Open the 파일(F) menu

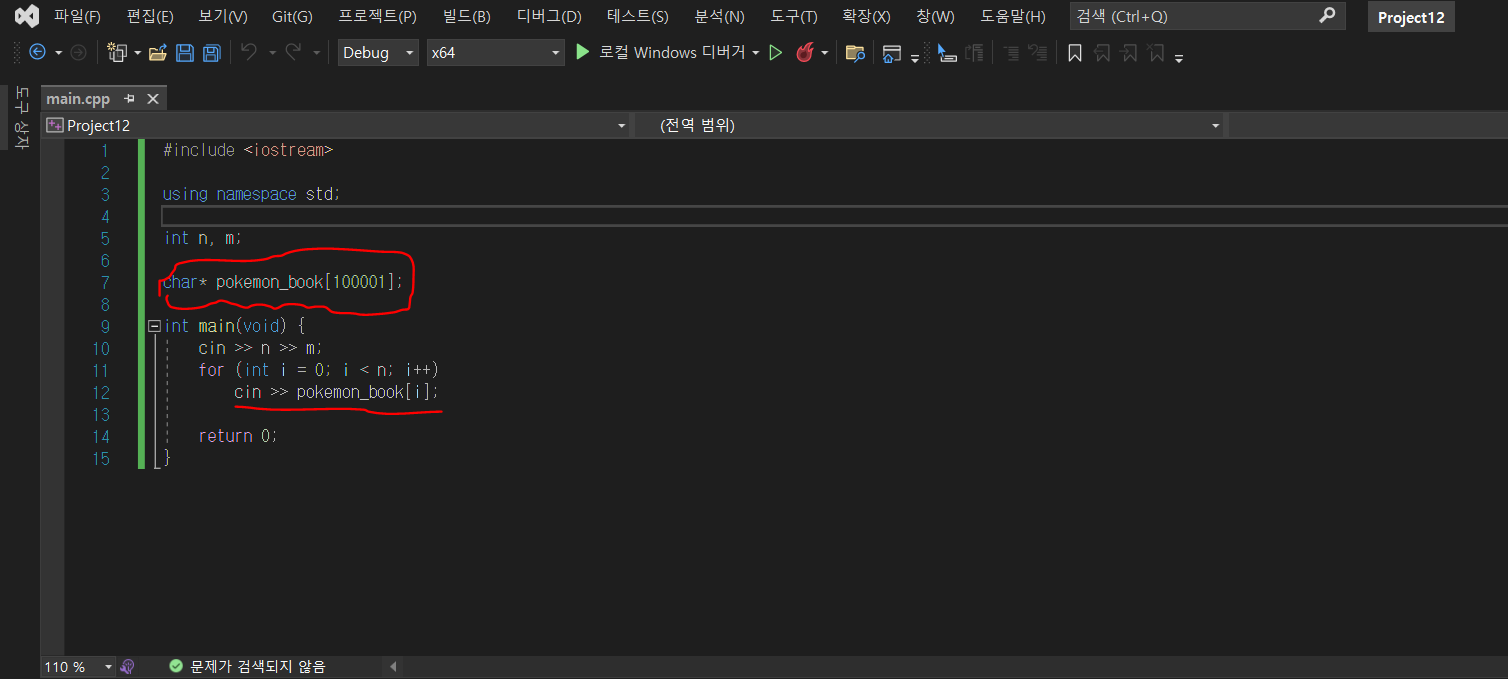[77, 16]
